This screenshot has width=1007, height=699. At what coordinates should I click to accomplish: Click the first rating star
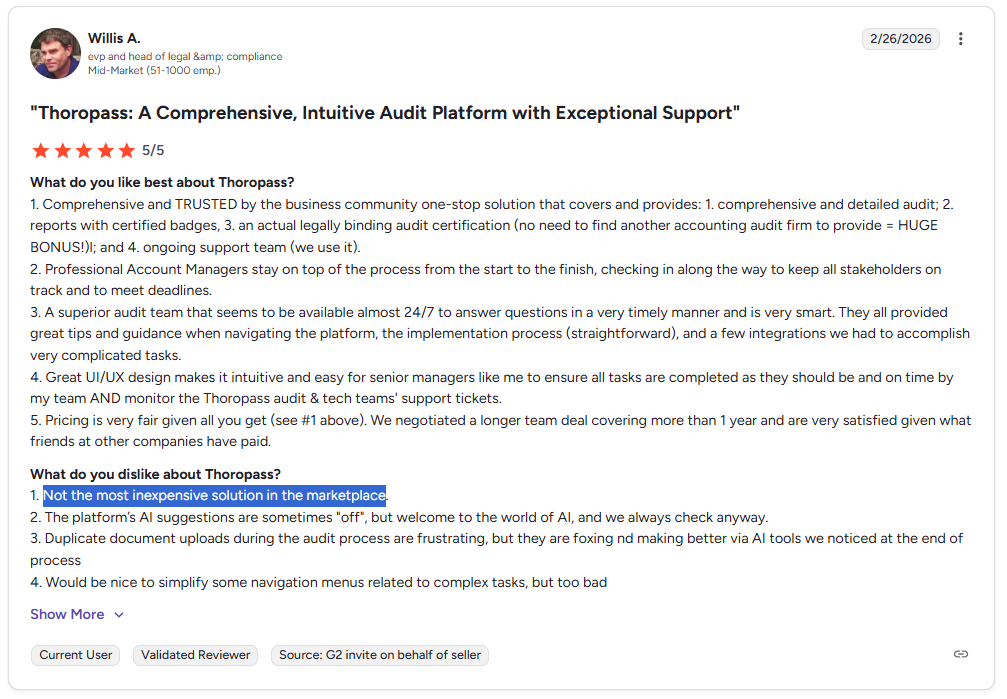pos(40,150)
